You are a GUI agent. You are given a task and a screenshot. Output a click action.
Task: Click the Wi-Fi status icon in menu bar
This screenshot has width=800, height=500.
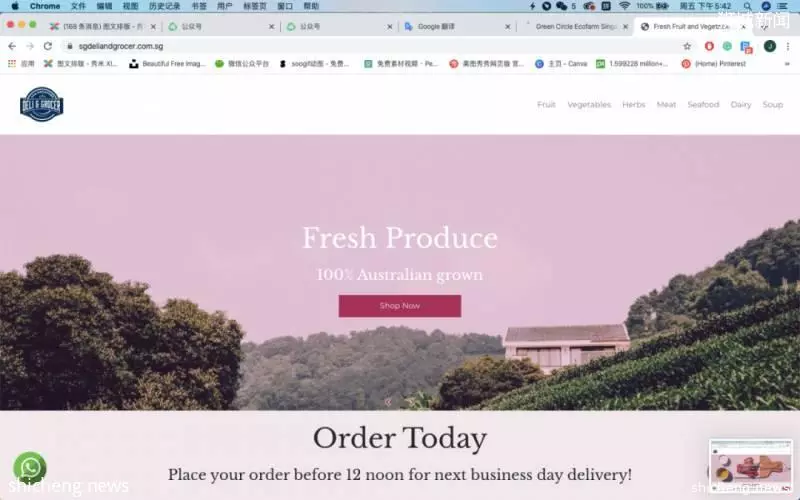click(x=624, y=6)
